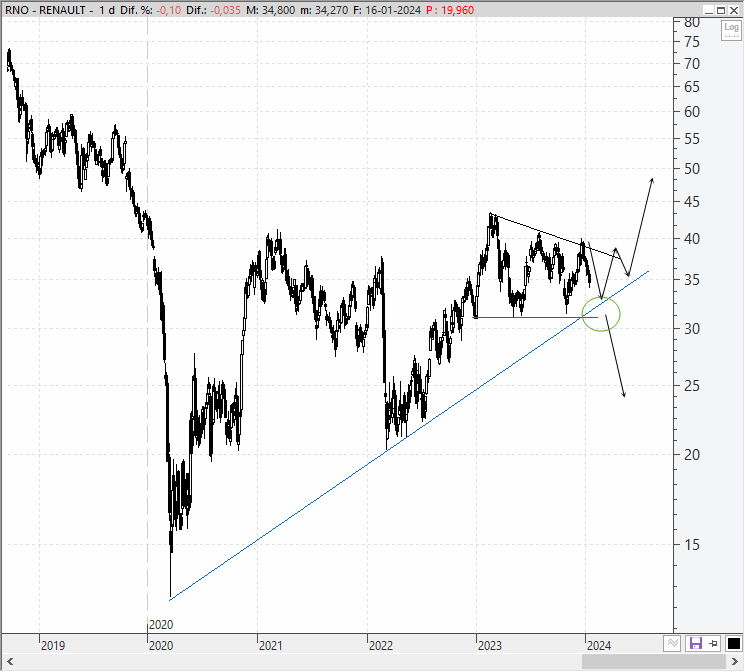
Task: Click the 2023 time axis label
Action: [490, 645]
